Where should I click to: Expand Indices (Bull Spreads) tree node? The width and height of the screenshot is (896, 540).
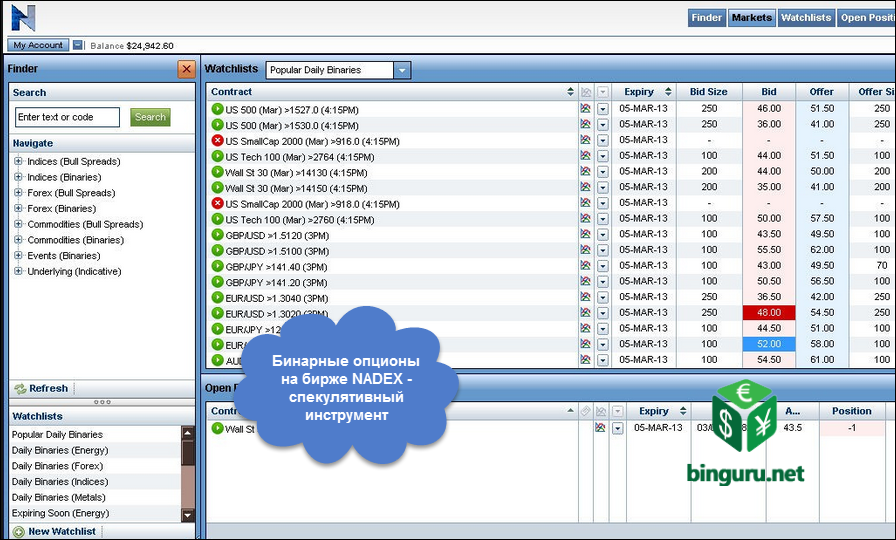pyautogui.click(x=18, y=161)
